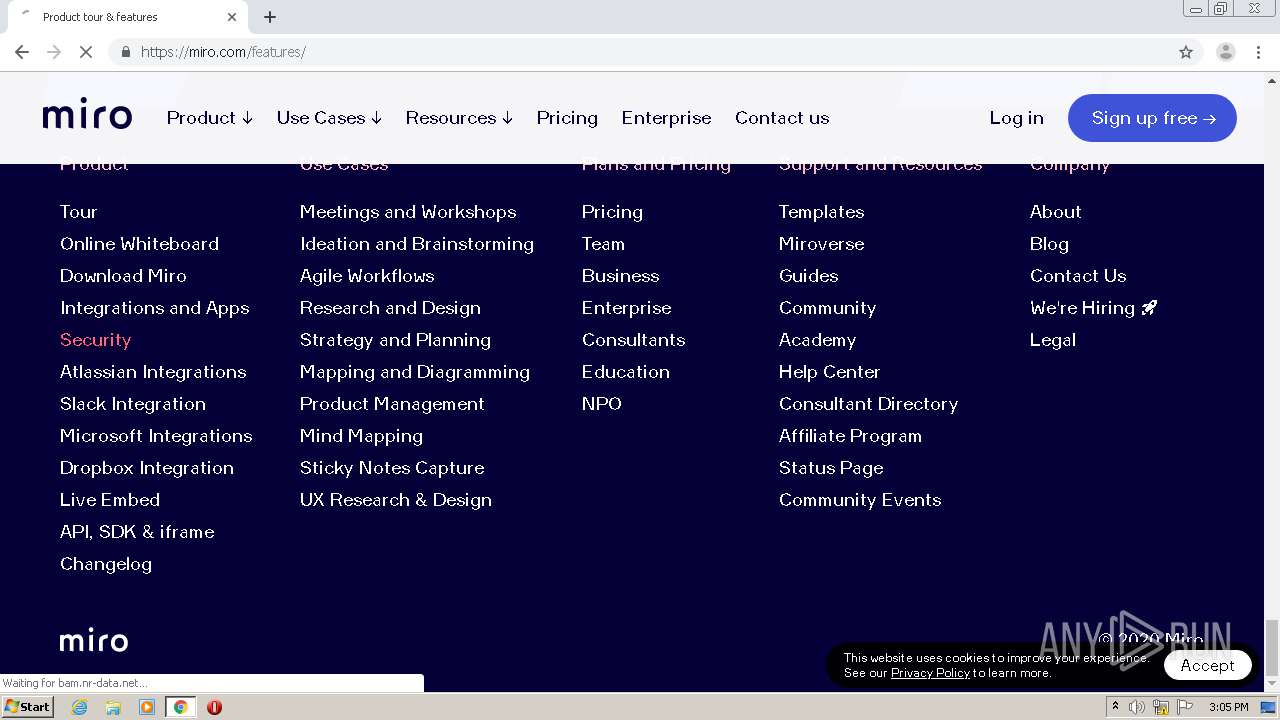Open a new browser tab
The width and height of the screenshot is (1280, 720).
(270, 17)
